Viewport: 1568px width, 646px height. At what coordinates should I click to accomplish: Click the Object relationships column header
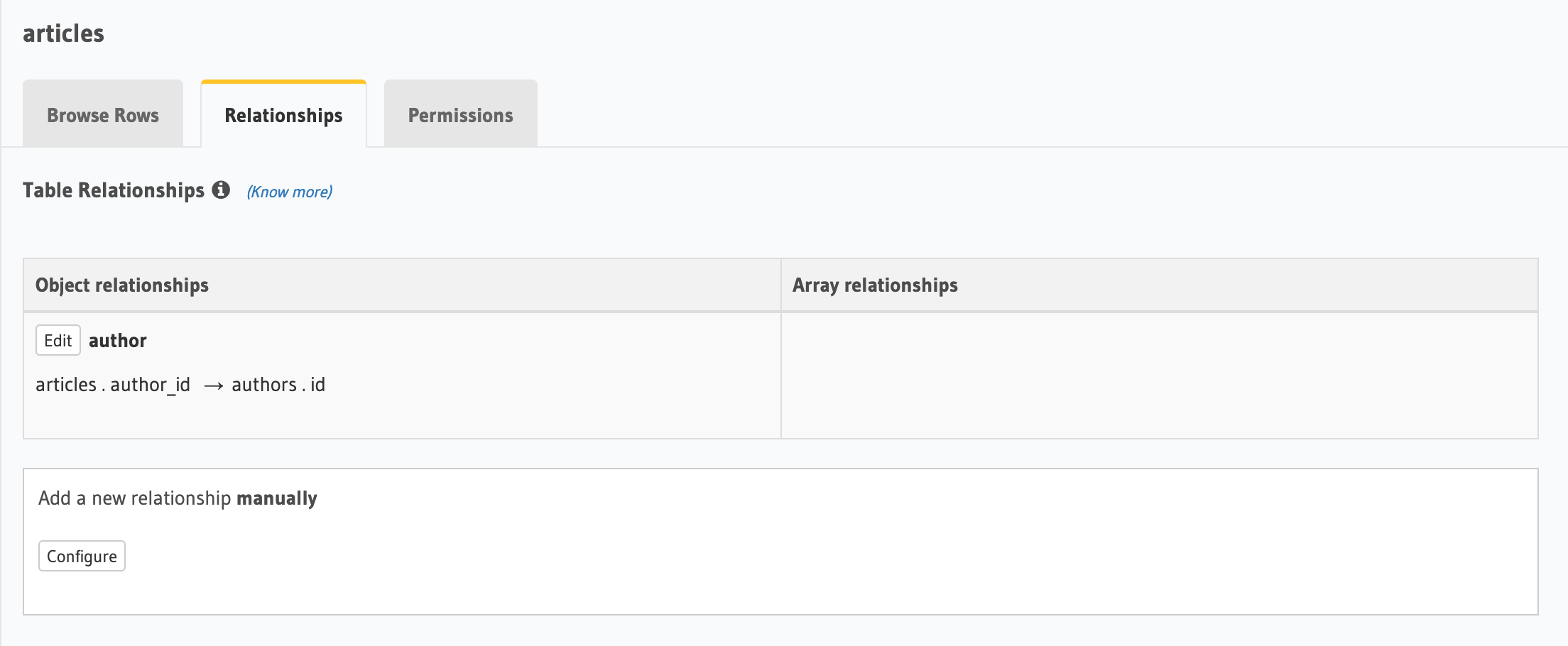tap(121, 285)
